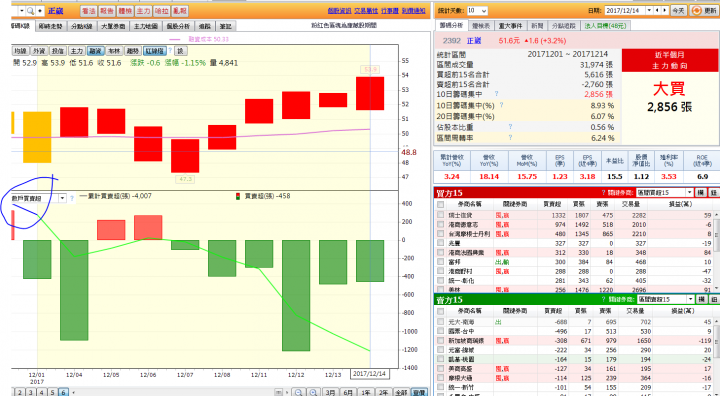The width and height of the screenshot is (720, 396).
Task: Toggle the highlighted 融資 overlay button
Action: (96, 51)
